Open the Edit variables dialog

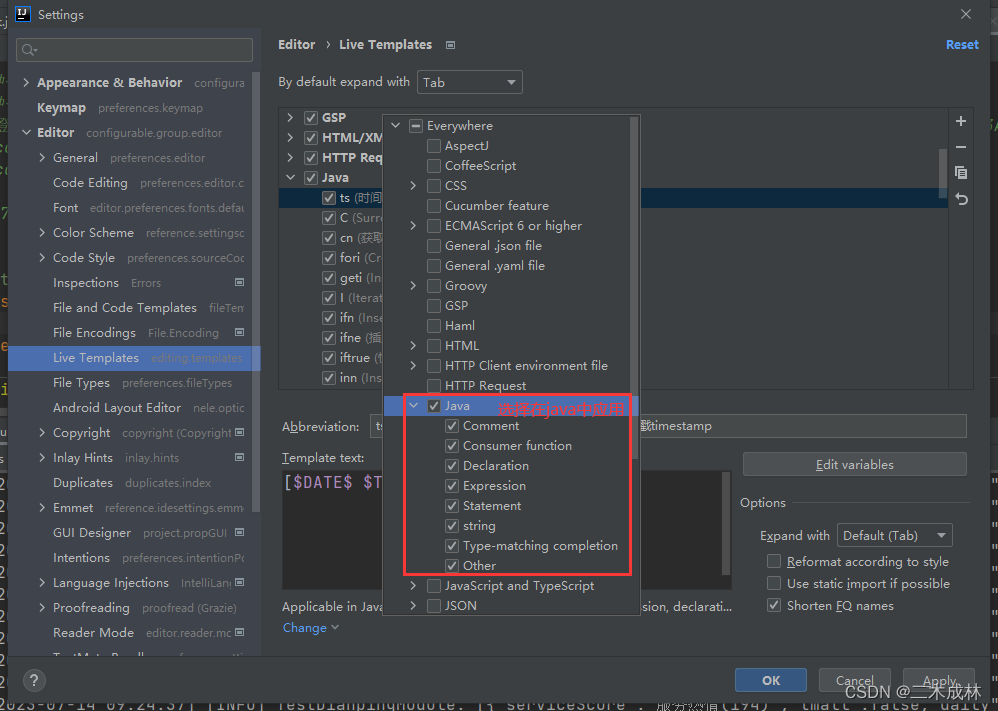(854, 465)
